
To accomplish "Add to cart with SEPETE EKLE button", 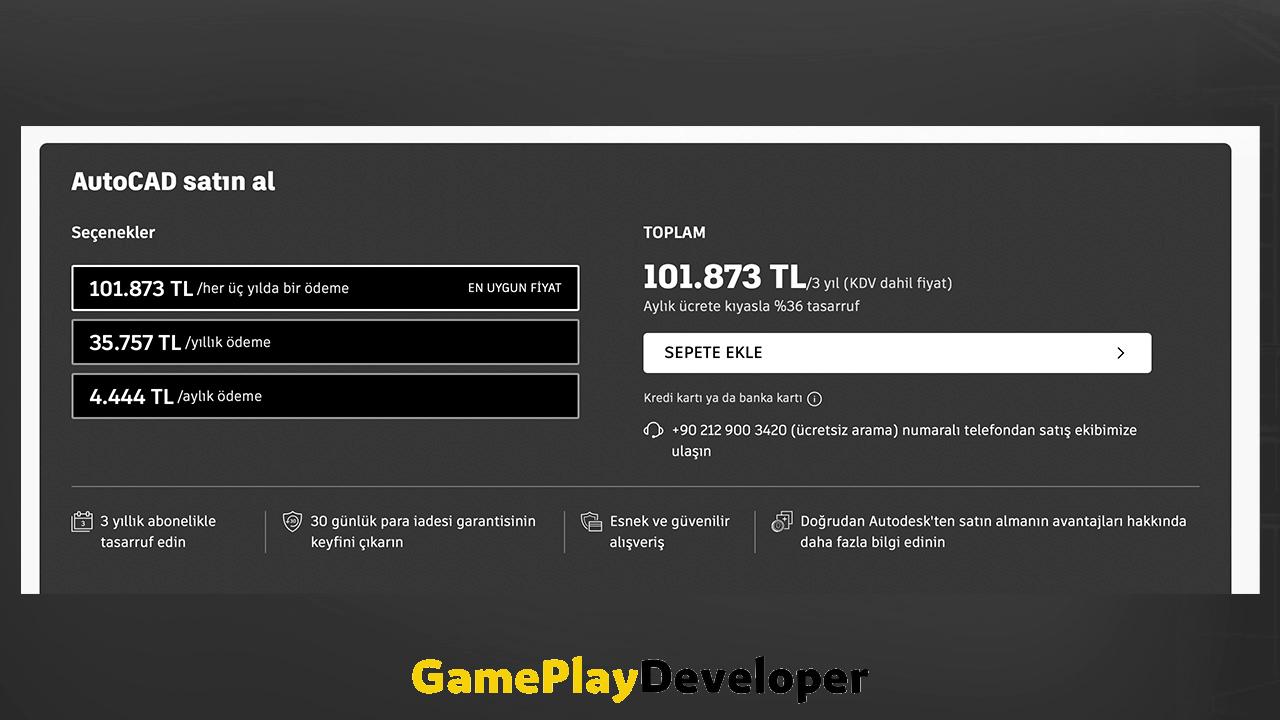I will tap(897, 353).
